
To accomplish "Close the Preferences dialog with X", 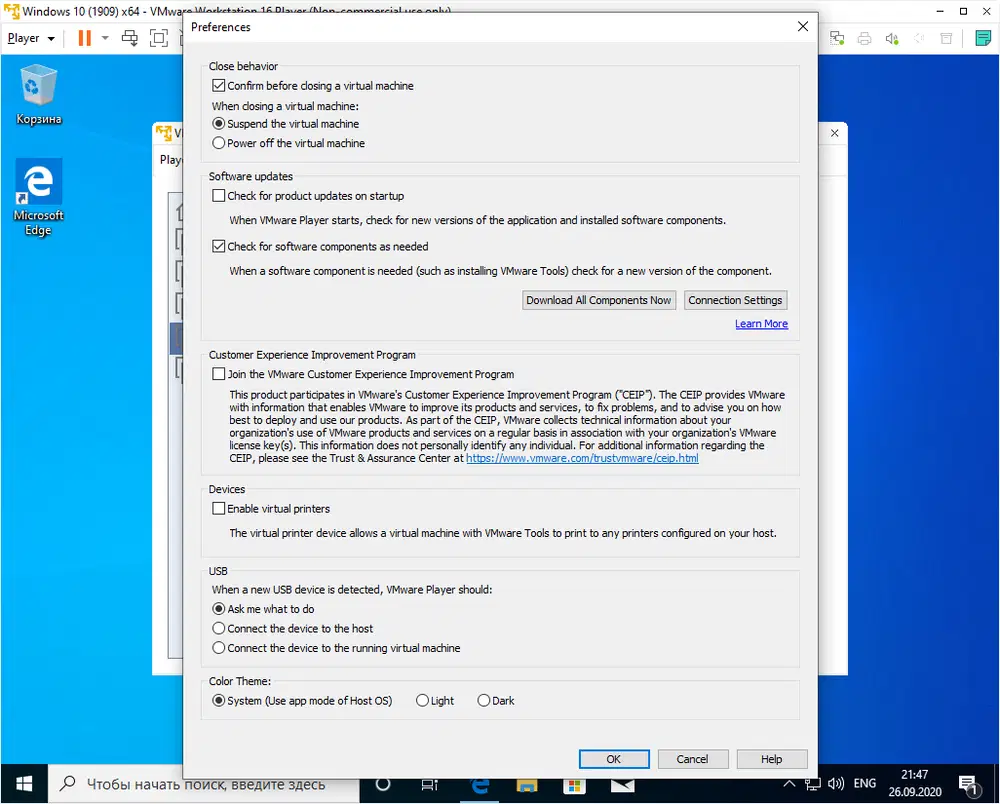I will tap(803, 26).
